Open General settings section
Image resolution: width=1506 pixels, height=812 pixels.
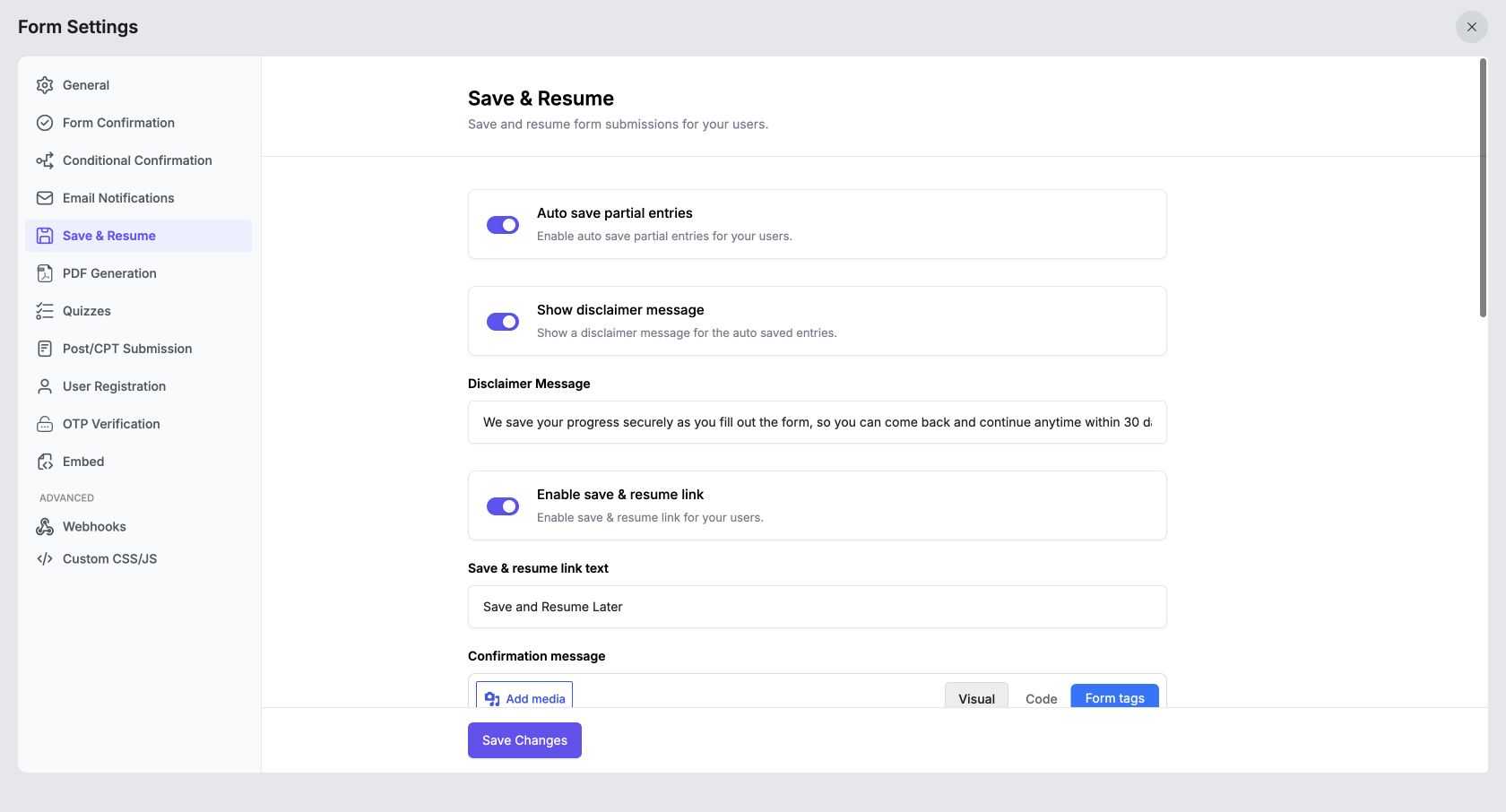coord(138,85)
